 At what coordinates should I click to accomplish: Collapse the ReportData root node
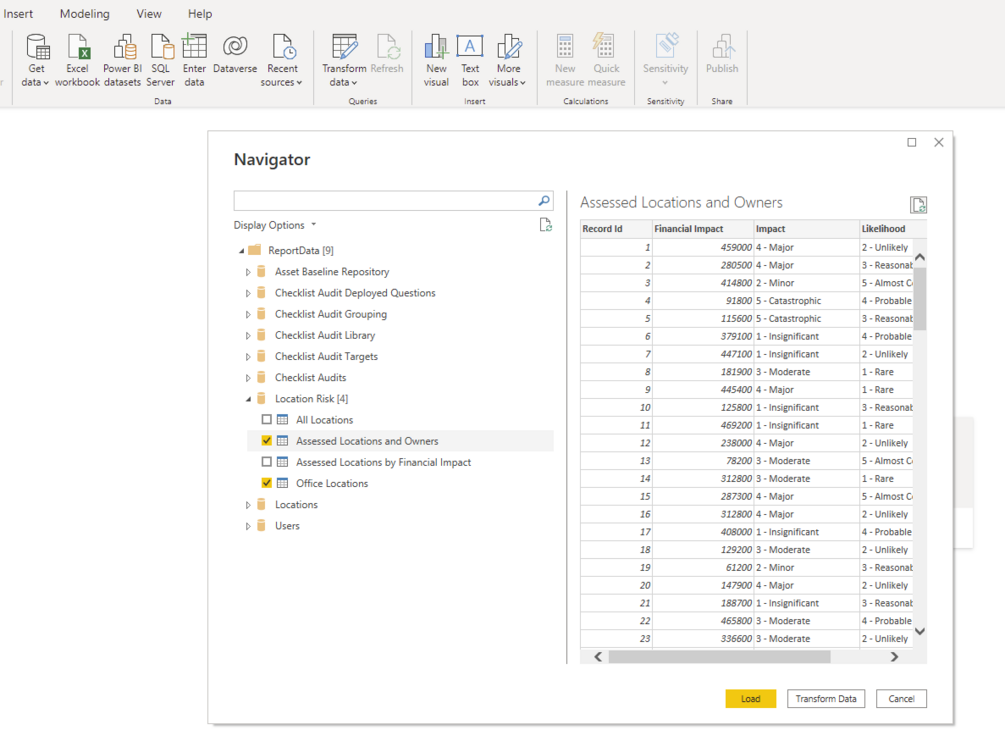coord(242,251)
